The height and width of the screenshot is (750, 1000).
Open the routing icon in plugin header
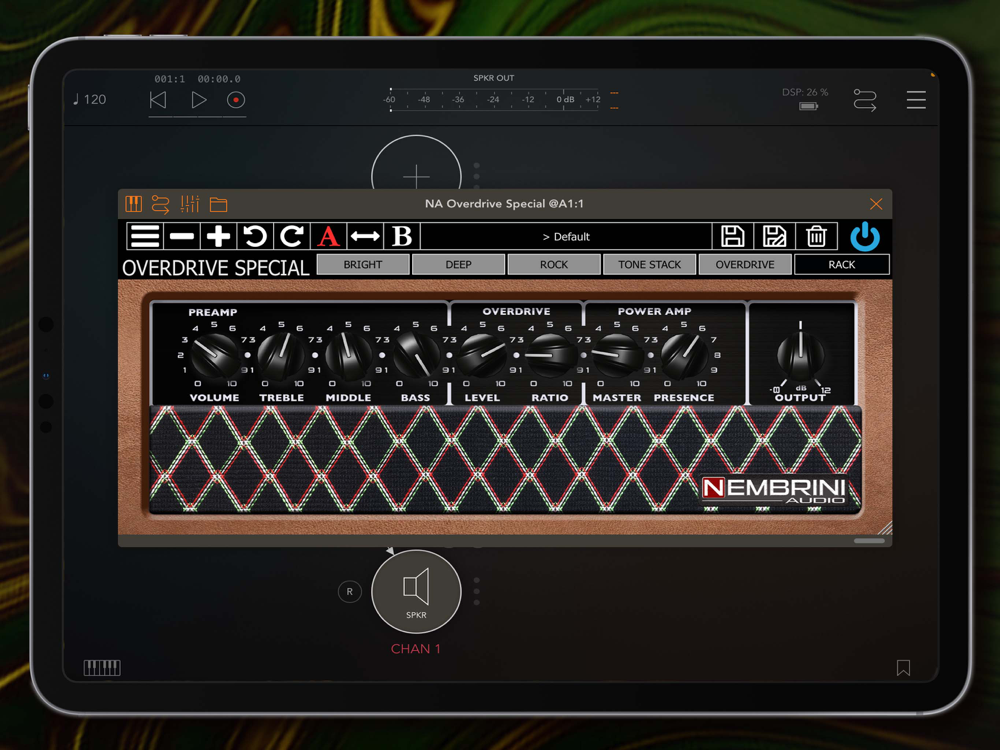(x=161, y=204)
